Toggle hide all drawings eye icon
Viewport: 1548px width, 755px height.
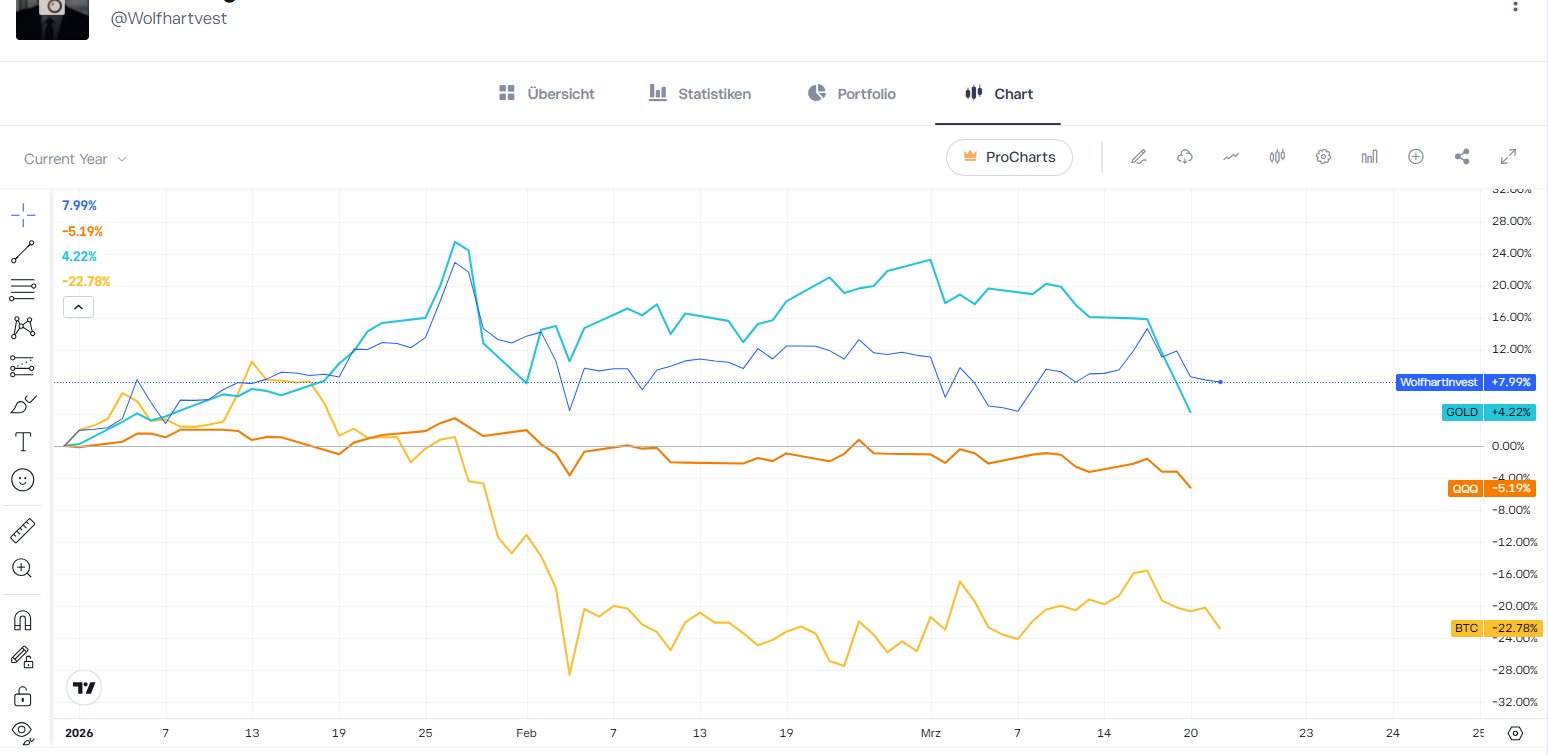pyautogui.click(x=22, y=731)
